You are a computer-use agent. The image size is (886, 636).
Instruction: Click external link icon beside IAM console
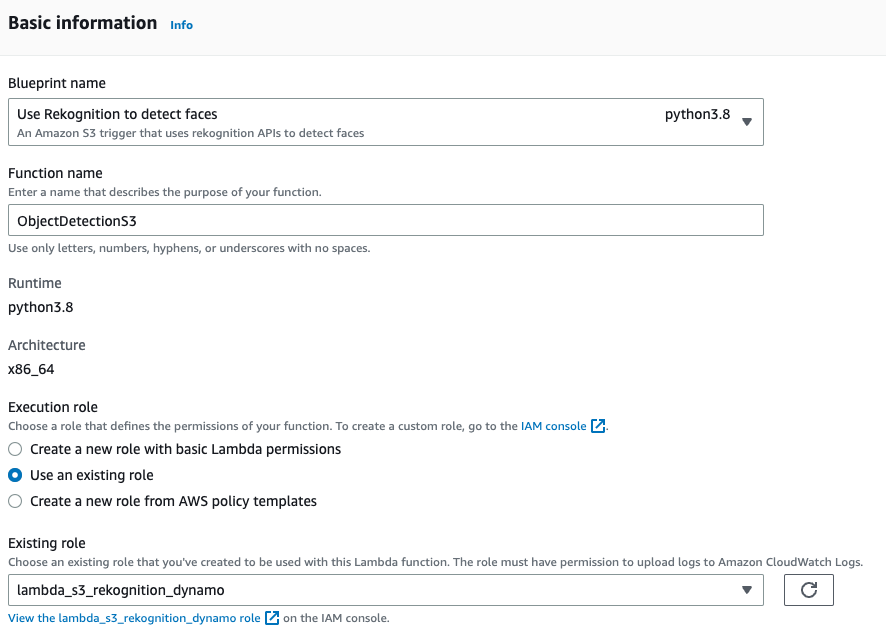point(598,426)
